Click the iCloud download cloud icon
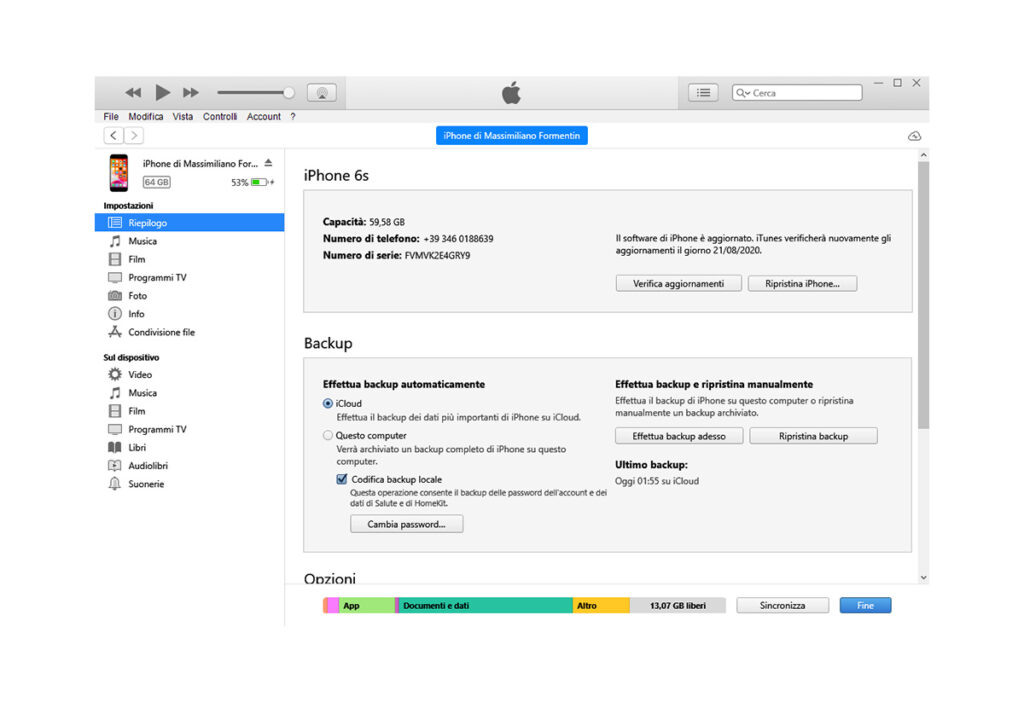1024x702 pixels. coord(914,136)
